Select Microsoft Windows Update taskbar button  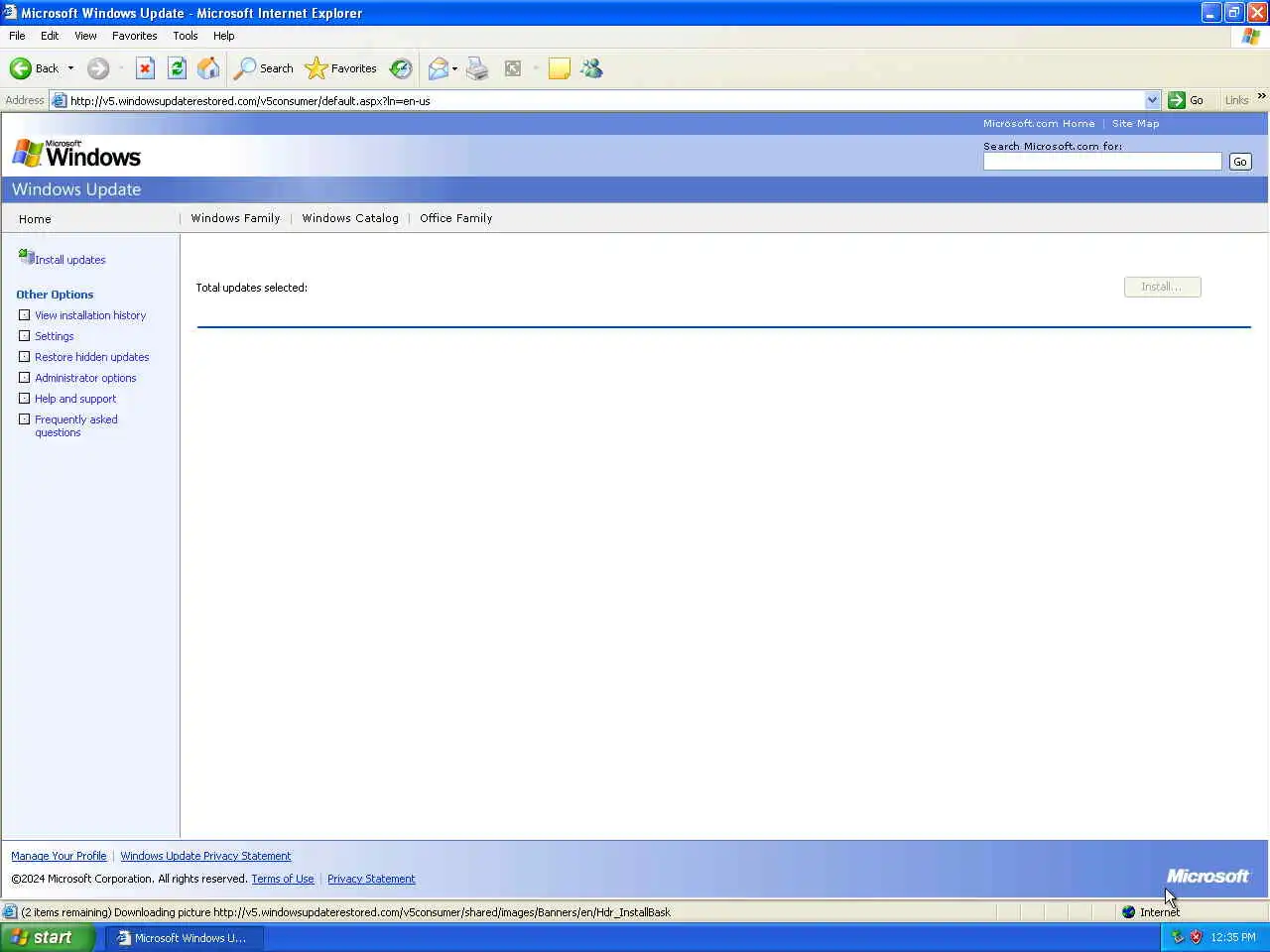[185, 938]
